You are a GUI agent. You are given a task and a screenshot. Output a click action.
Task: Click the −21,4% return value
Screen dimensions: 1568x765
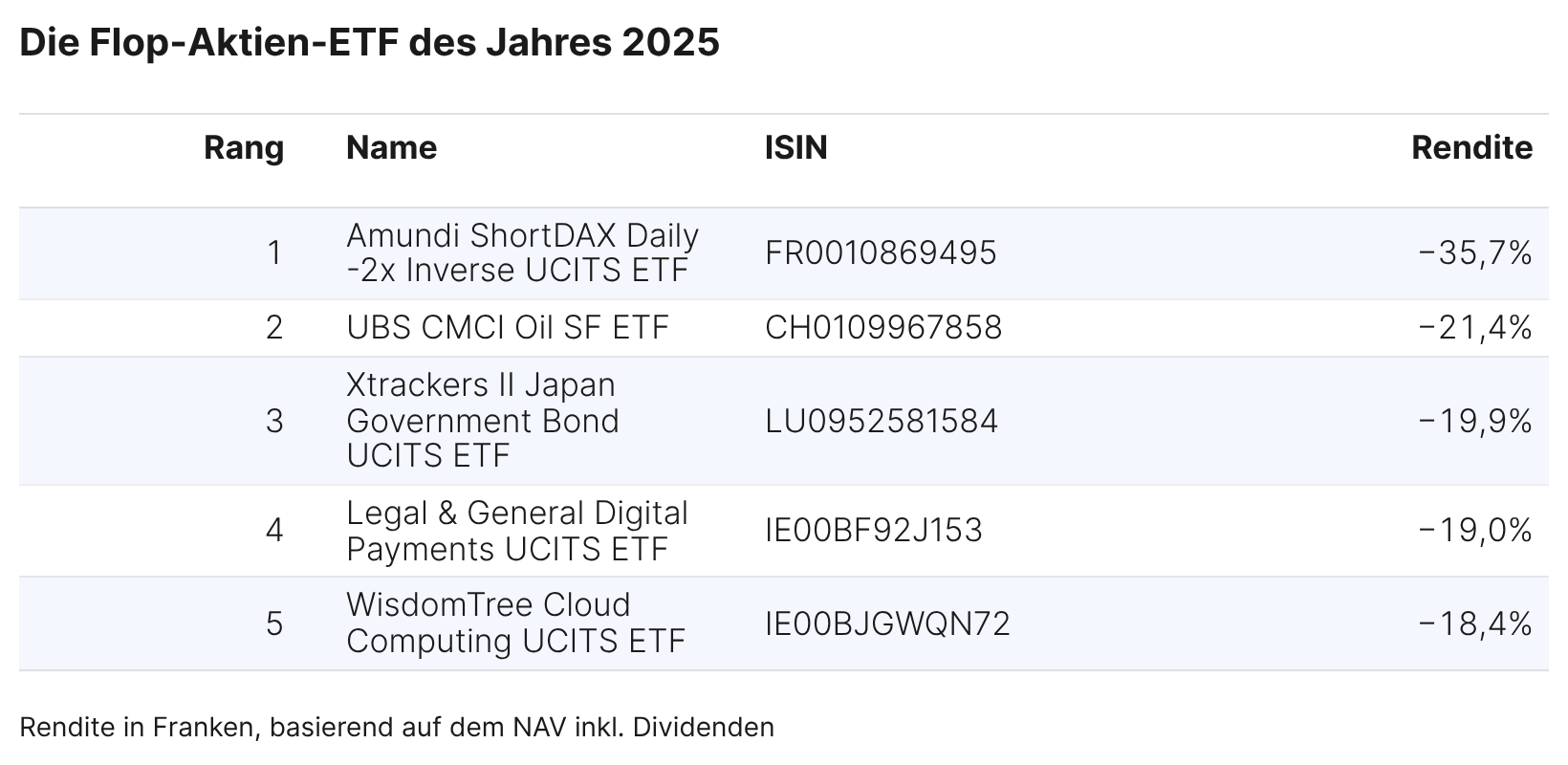1475,328
